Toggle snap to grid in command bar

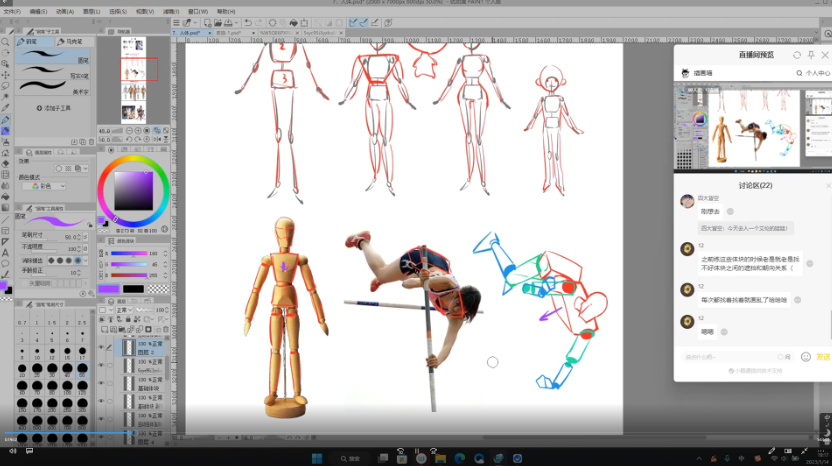tap(375, 23)
